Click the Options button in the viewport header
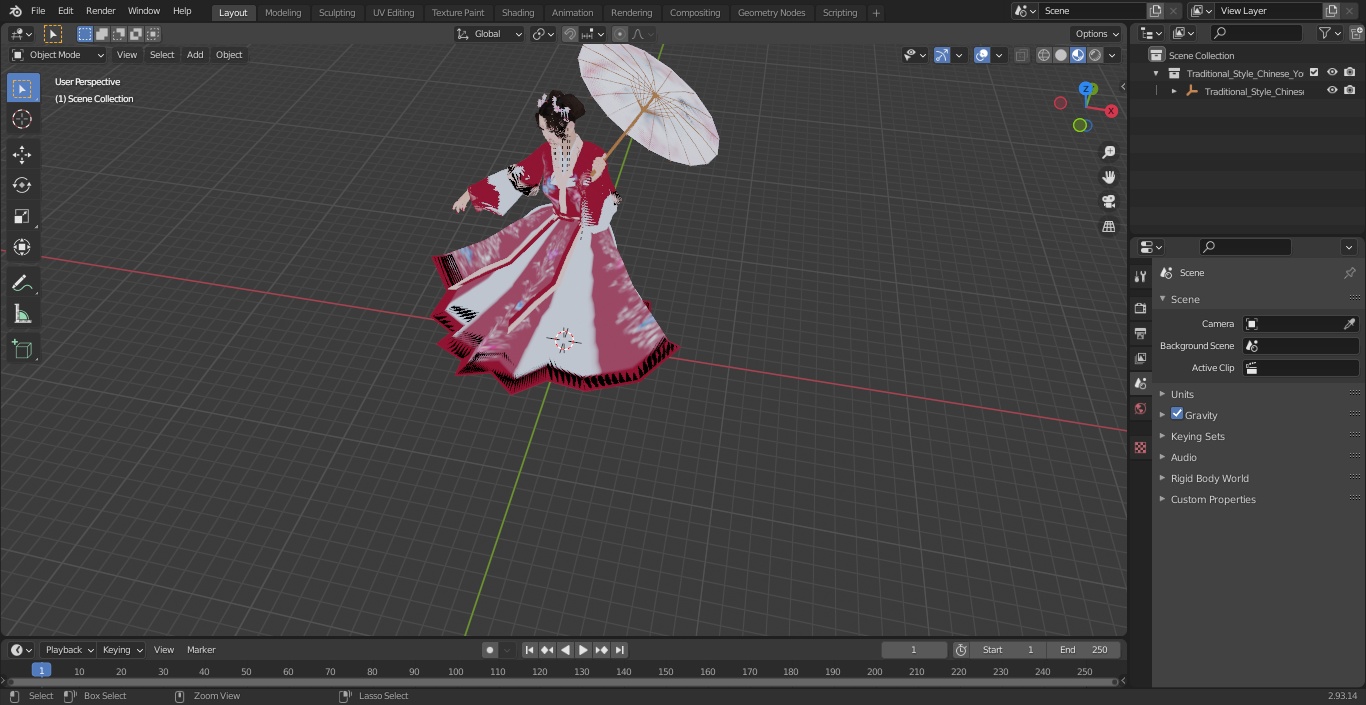Viewport: 1366px width, 705px height. pyautogui.click(x=1097, y=34)
